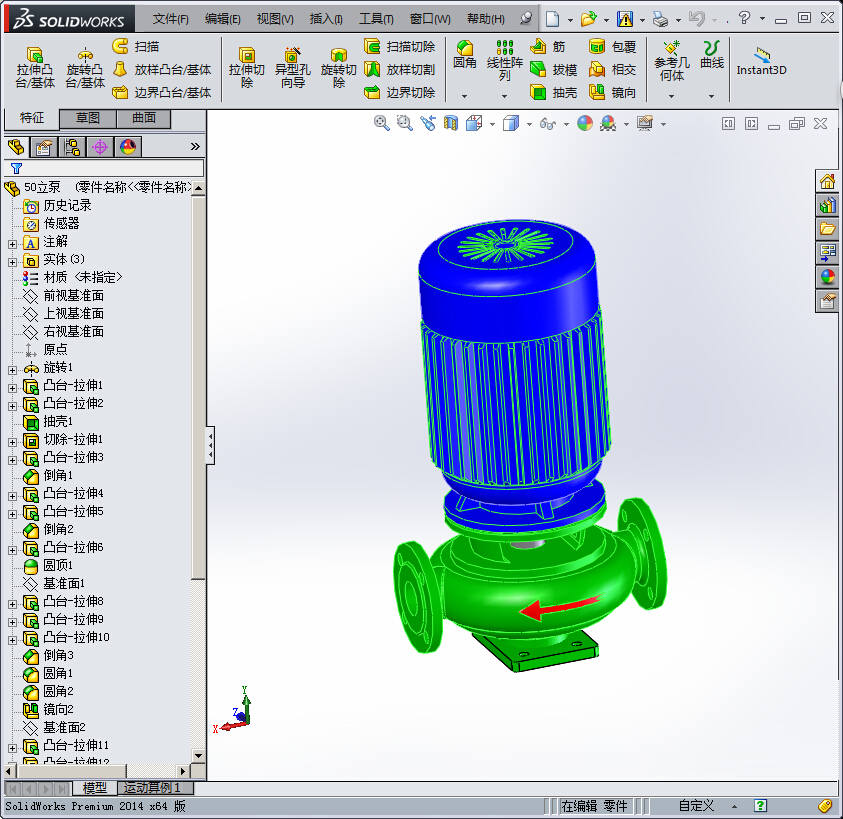Select Boundary Boss/Base (边界凸台/基体)
This screenshot has height=819, width=843.
pos(162,92)
